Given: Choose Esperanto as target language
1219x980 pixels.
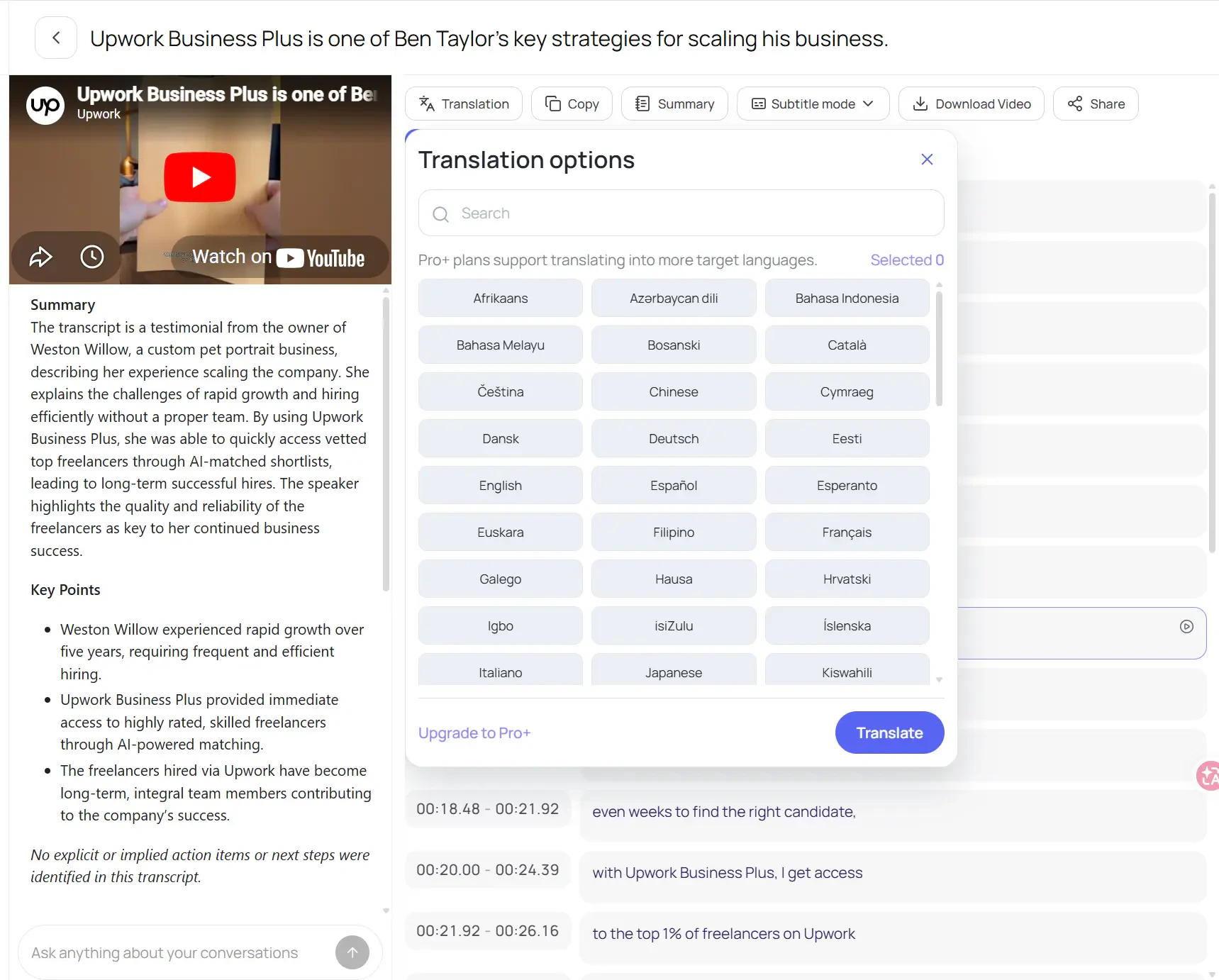Looking at the screenshot, I should (x=847, y=485).
